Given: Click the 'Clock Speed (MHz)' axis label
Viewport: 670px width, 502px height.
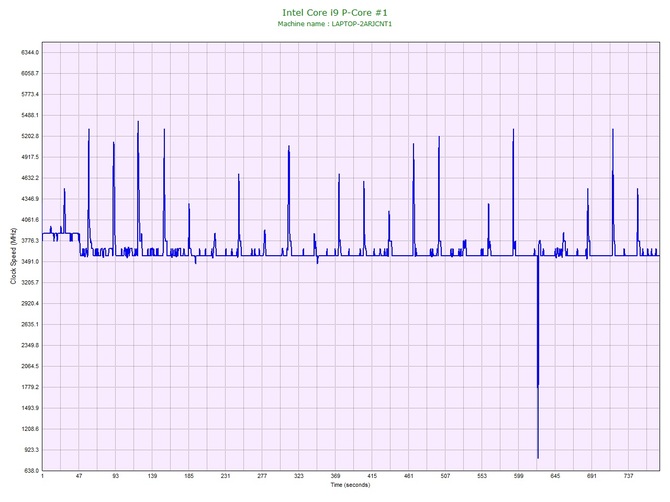Looking at the screenshot, I should (13, 256).
